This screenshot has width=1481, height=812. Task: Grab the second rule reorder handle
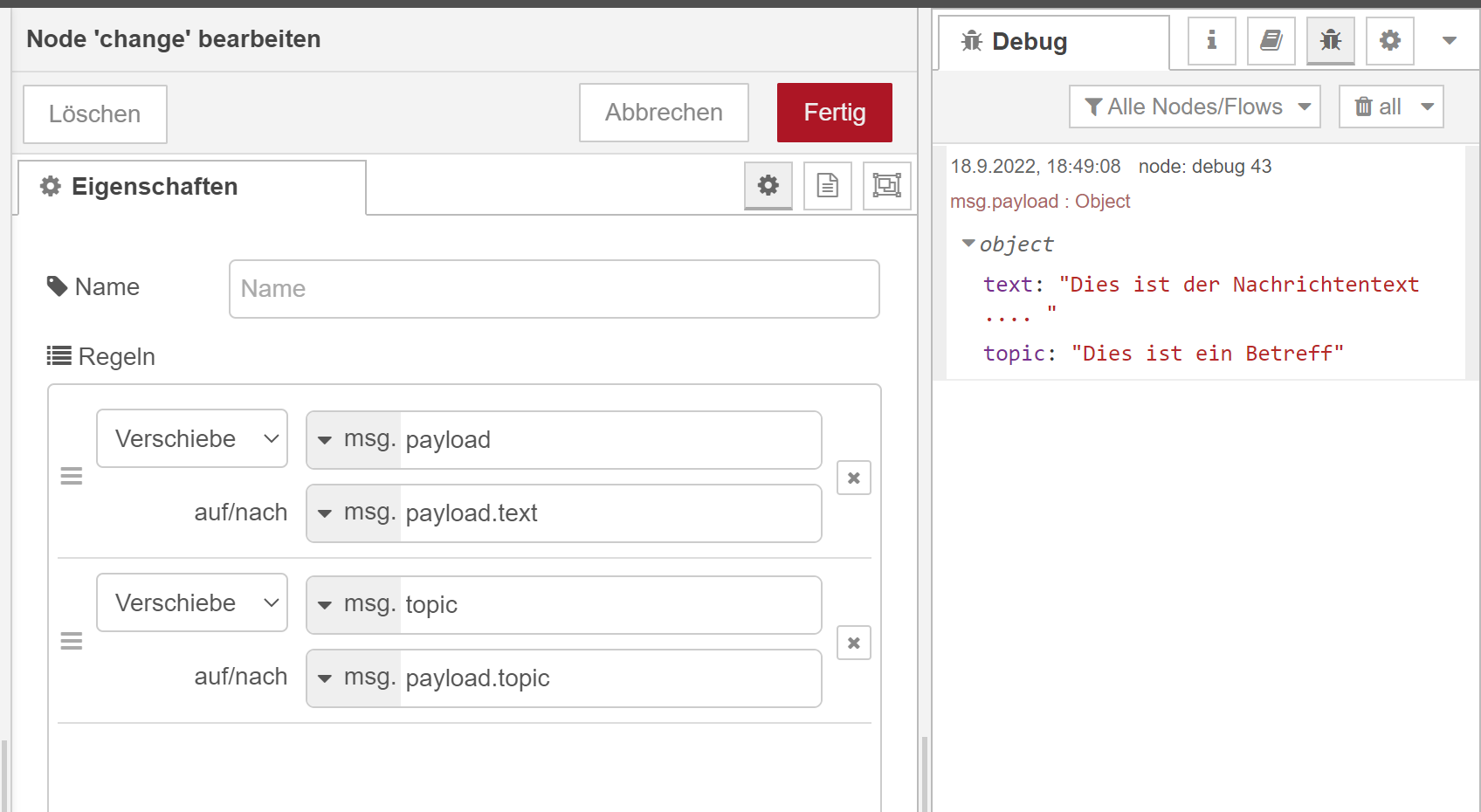pos(72,642)
